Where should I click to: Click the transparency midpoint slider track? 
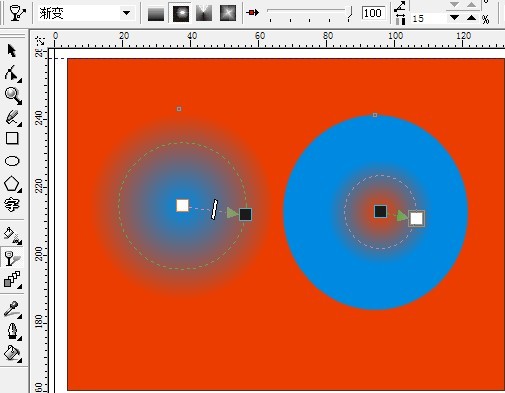pos(310,13)
